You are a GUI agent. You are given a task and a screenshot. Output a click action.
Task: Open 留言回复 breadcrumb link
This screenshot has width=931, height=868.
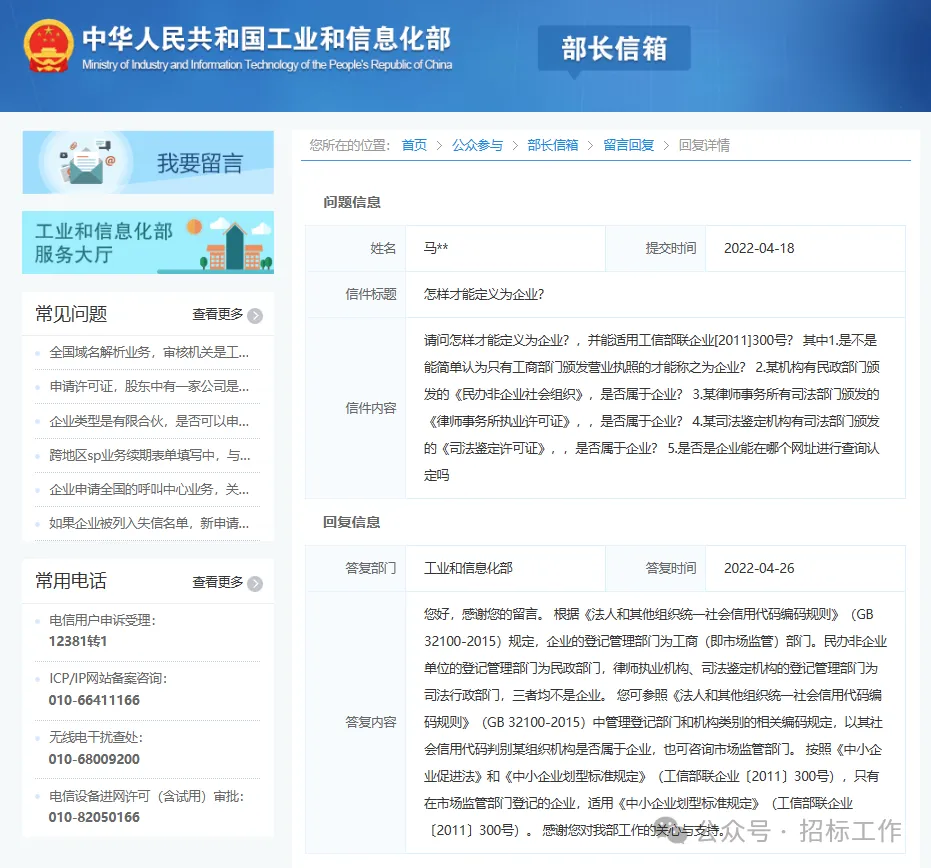[x=628, y=145]
